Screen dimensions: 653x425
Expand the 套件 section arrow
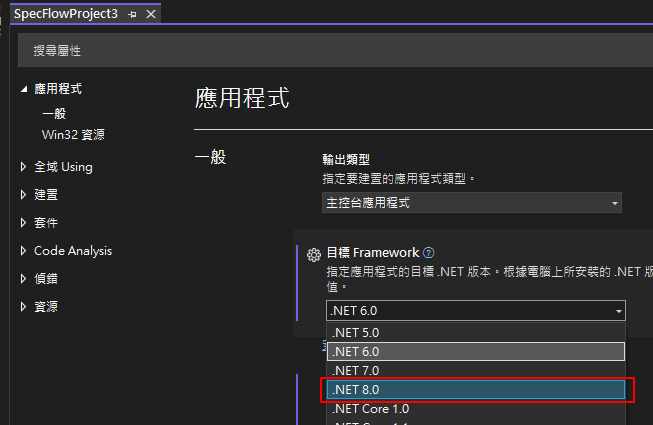pos(23,223)
